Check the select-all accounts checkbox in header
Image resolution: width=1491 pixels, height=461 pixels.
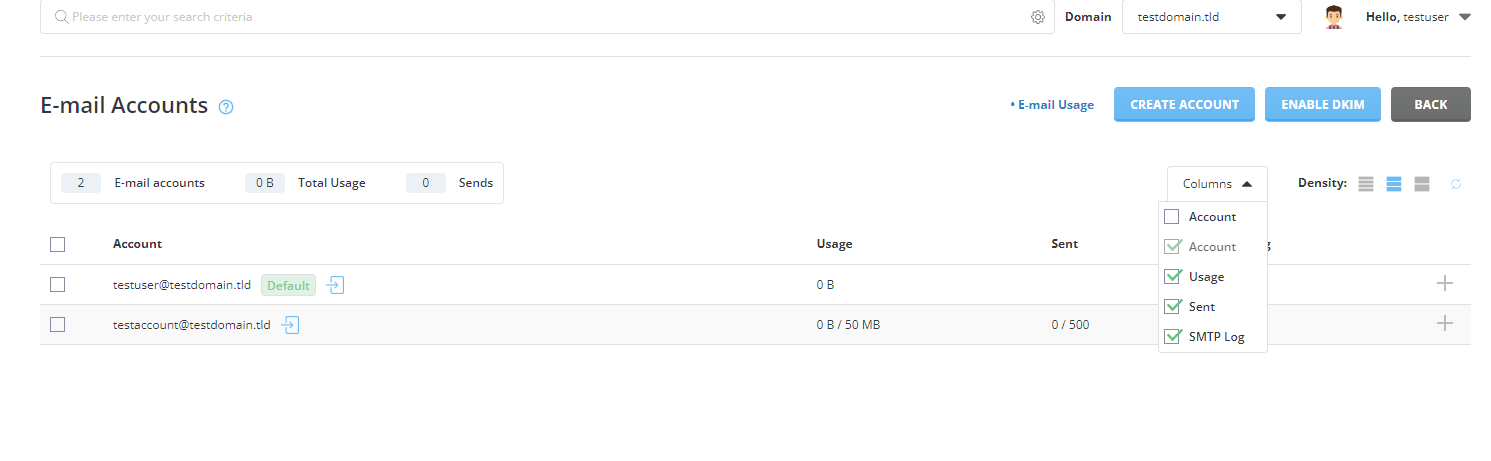[57, 244]
